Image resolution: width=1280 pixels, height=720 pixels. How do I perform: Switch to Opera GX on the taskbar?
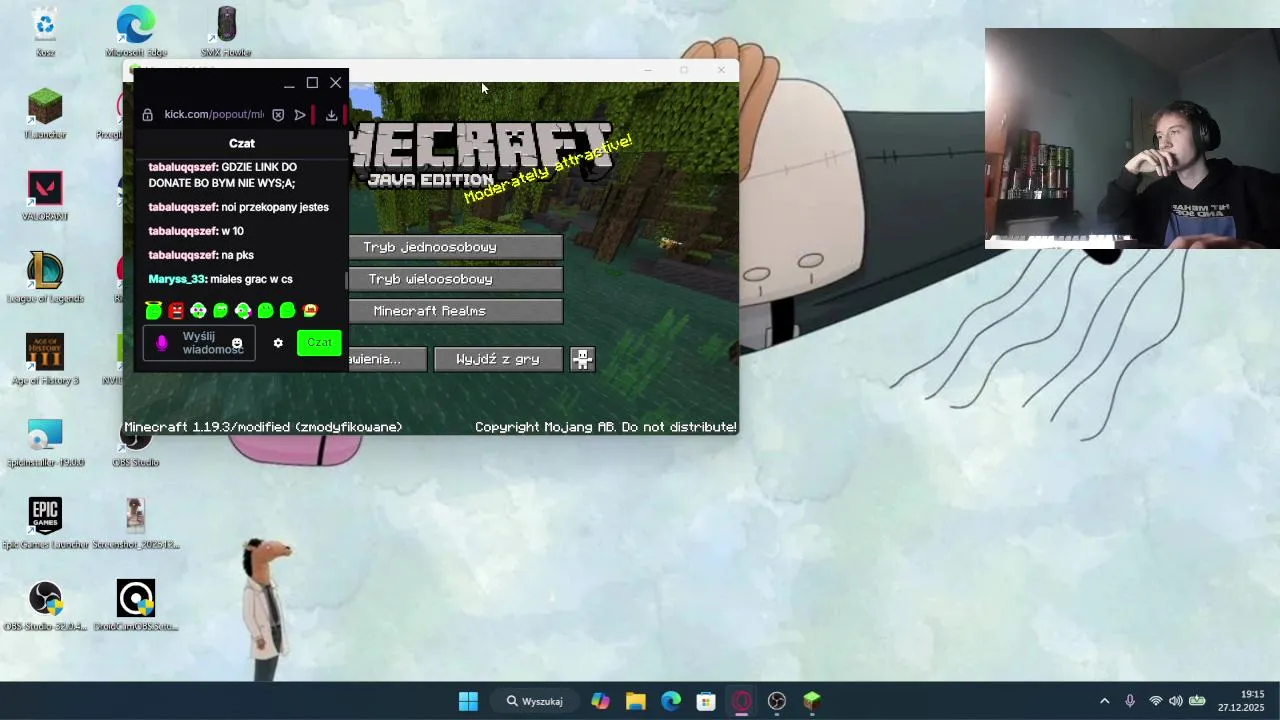(741, 701)
